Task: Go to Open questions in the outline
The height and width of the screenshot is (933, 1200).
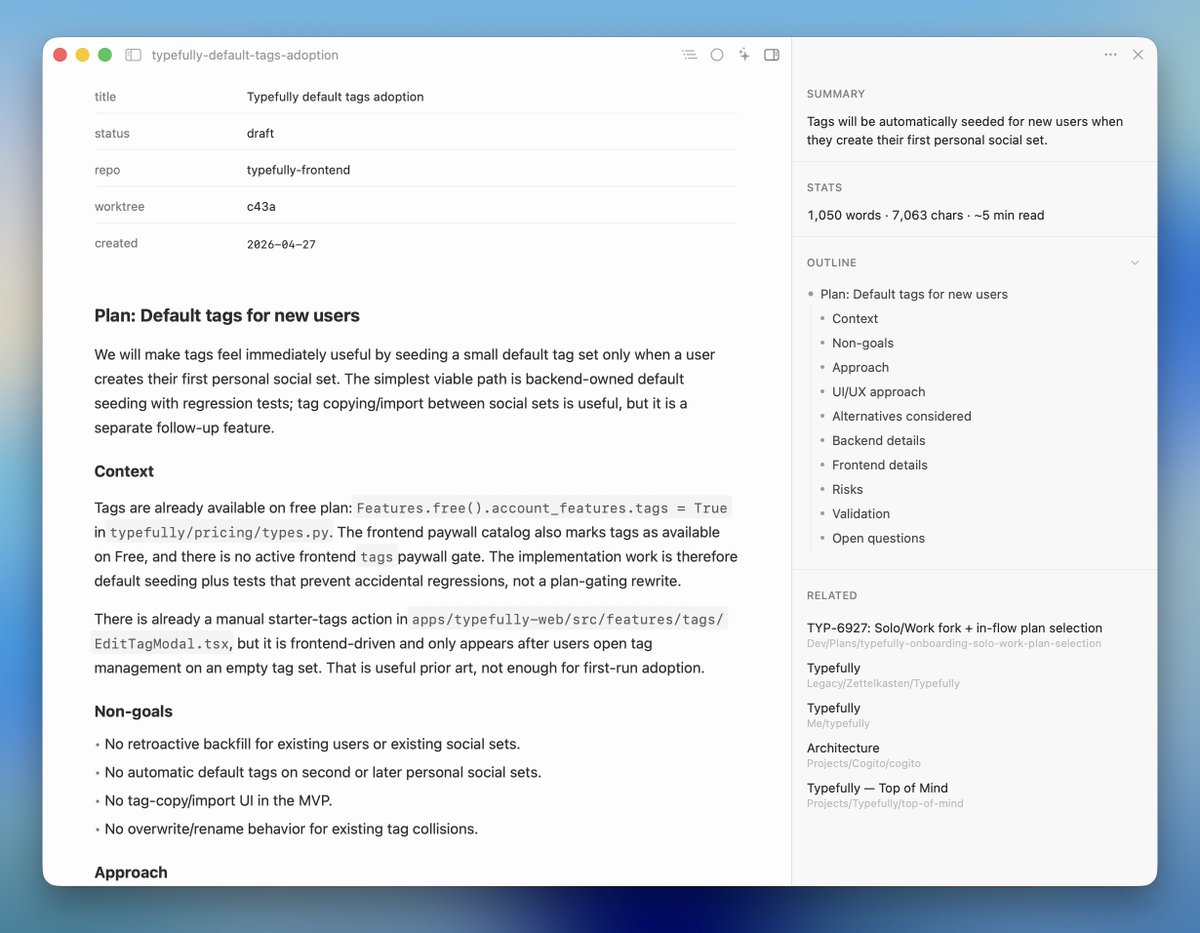Action: [879, 538]
